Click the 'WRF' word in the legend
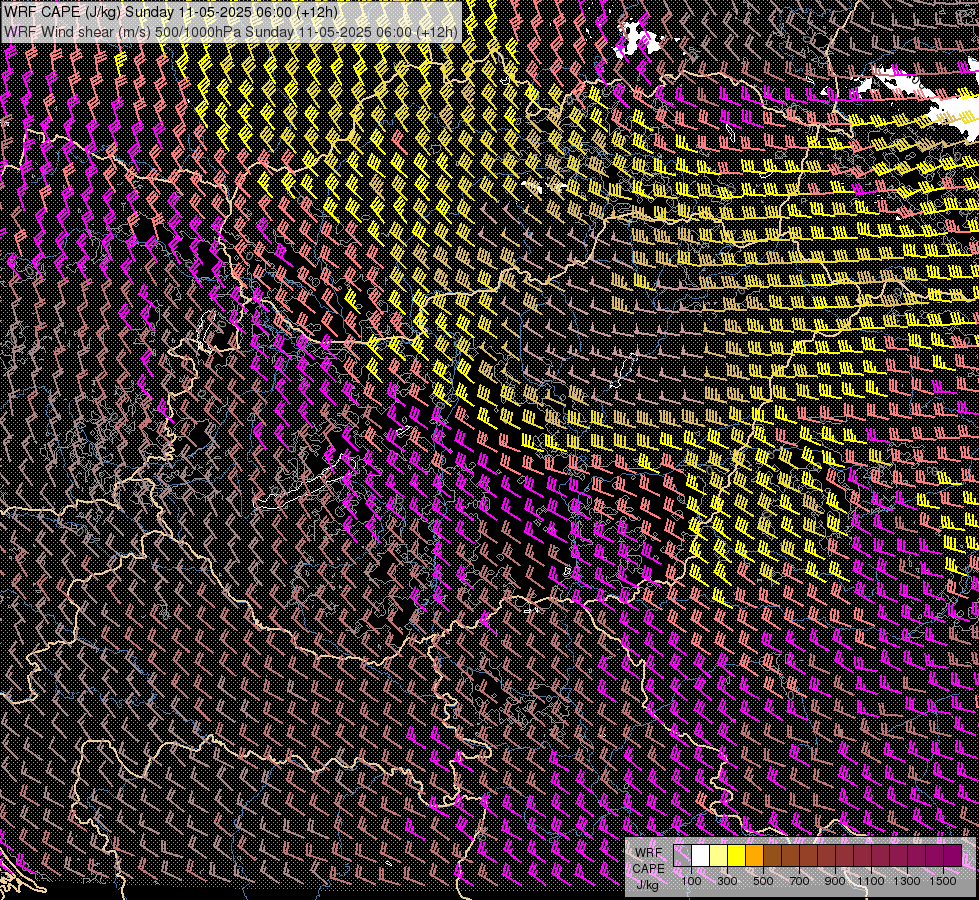The image size is (979, 900). pyautogui.click(x=649, y=853)
